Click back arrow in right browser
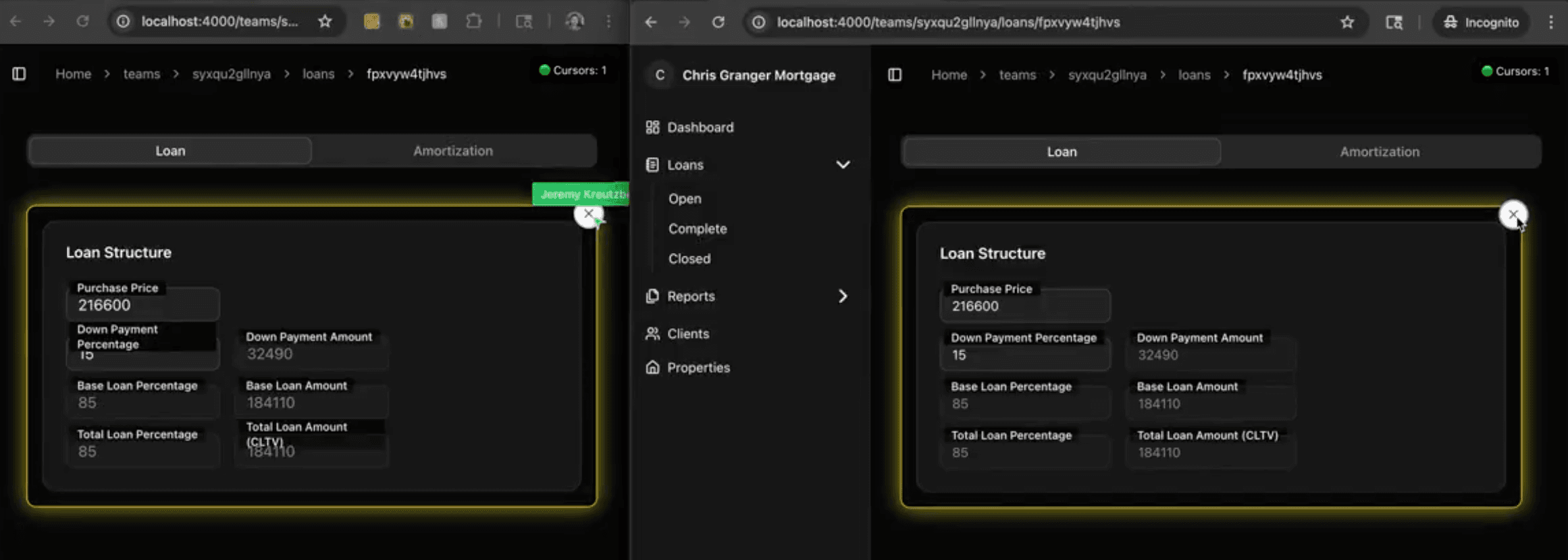1568x560 pixels. click(651, 22)
